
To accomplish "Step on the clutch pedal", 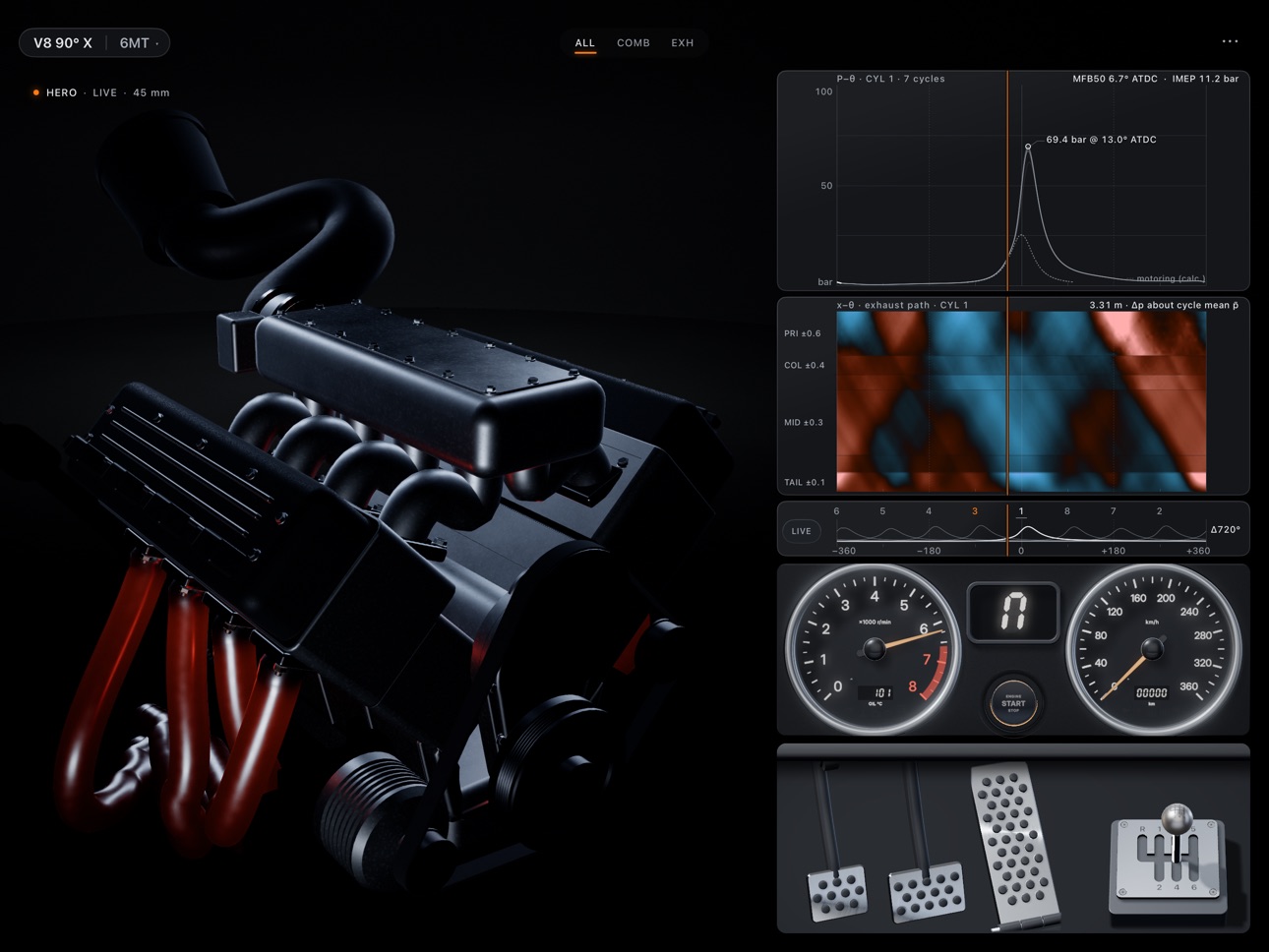I will pyautogui.click(x=836, y=893).
